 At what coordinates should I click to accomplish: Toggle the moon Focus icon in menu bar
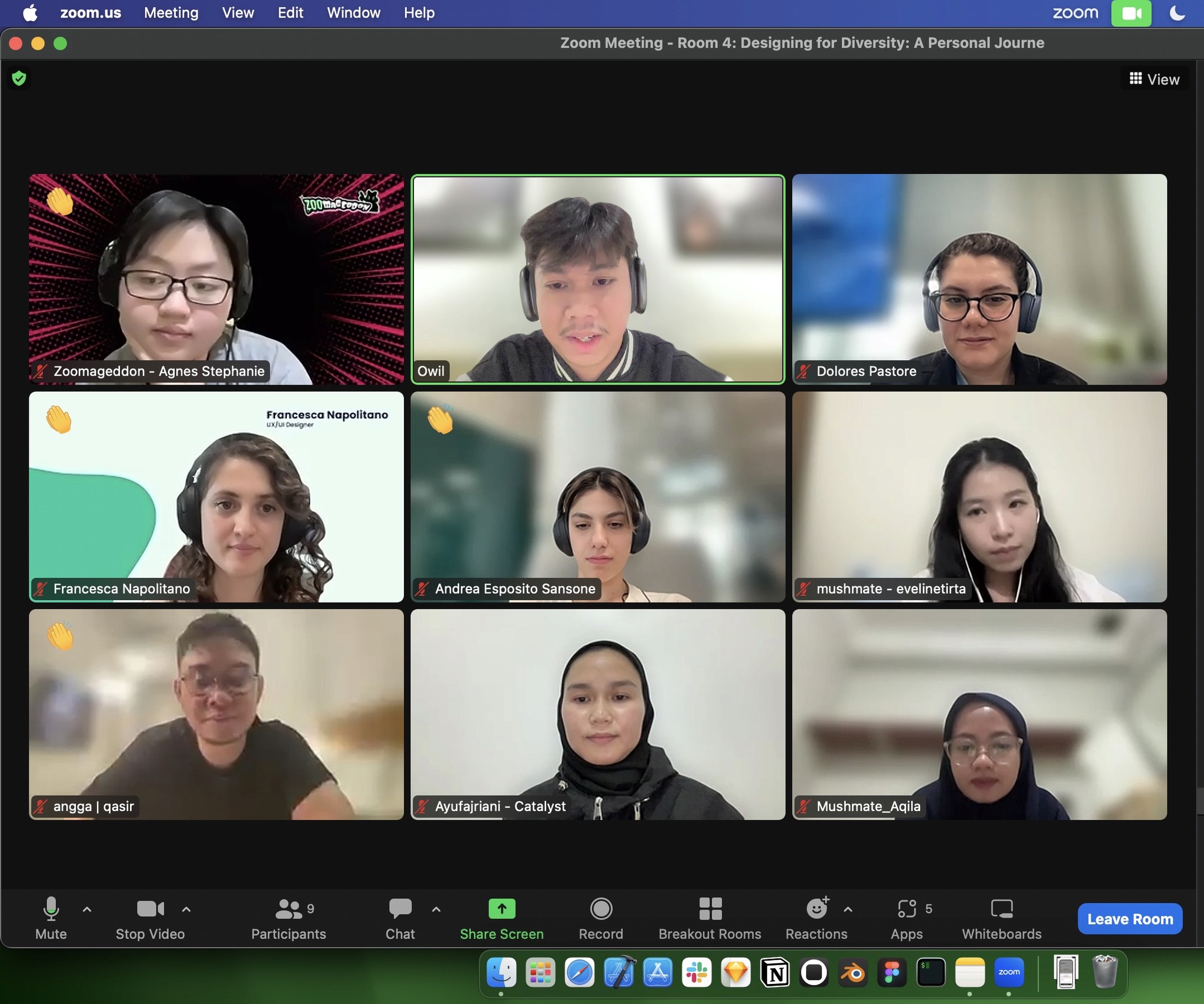(1178, 13)
